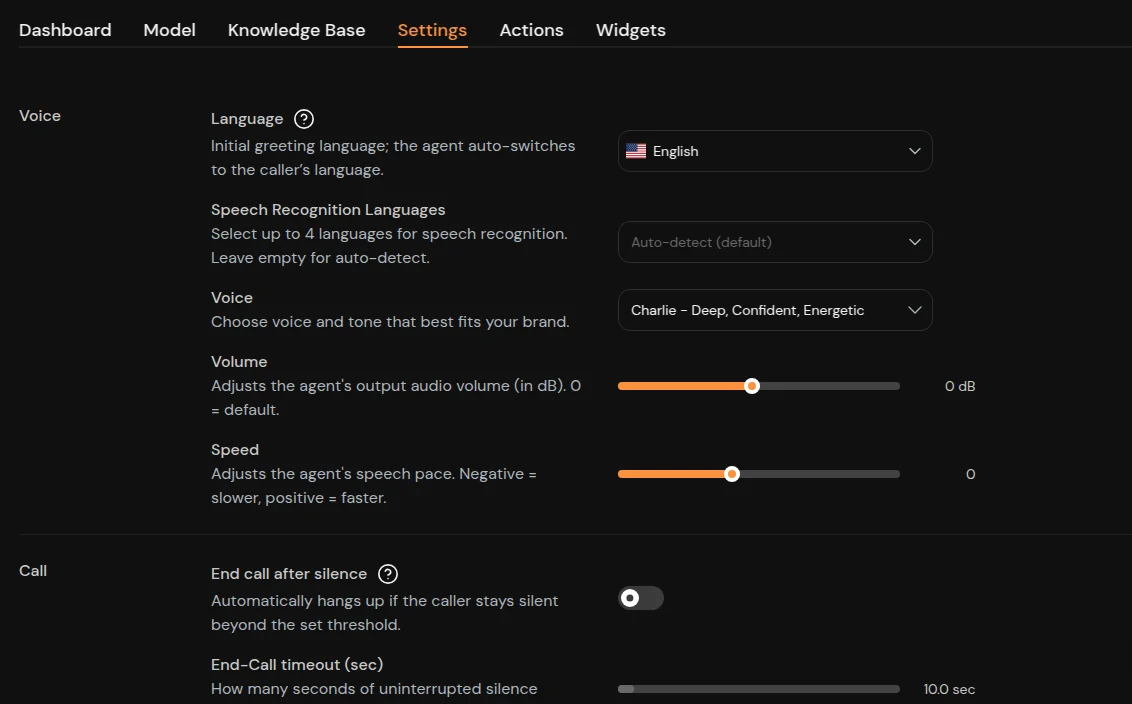Click the 'Speech Recognition Languages' label
Viewport: 1132px width, 704px height.
coord(328,209)
